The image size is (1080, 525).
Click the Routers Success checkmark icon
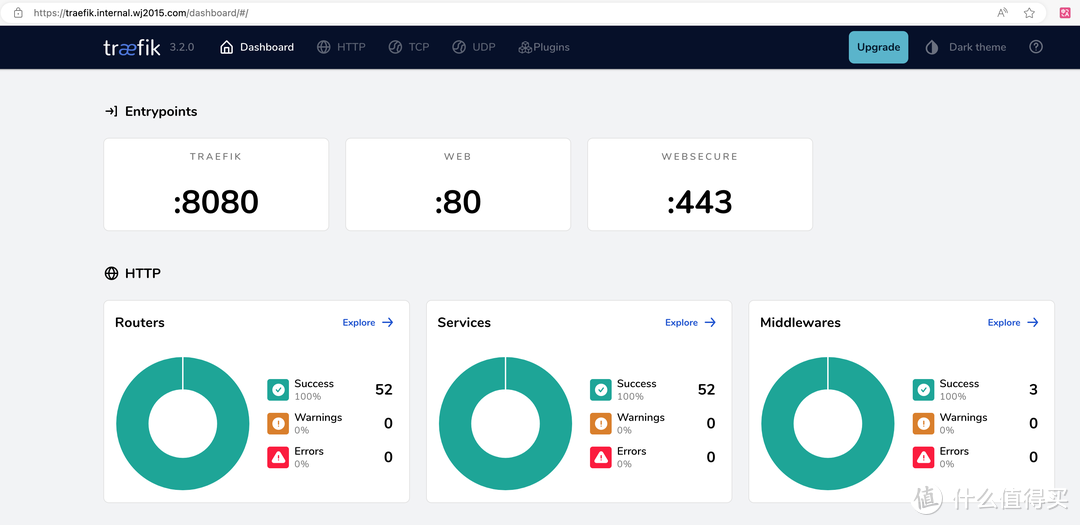(x=278, y=390)
